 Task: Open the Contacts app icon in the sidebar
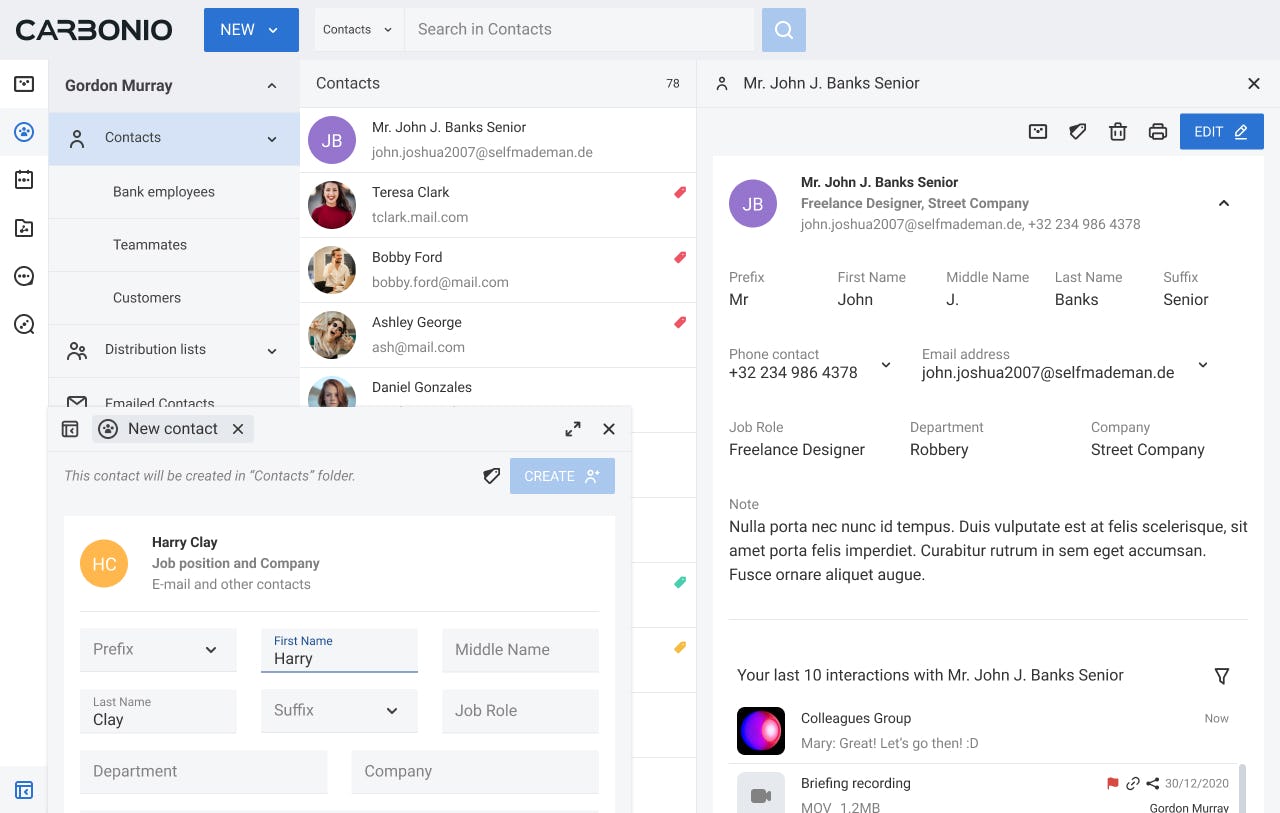[24, 132]
